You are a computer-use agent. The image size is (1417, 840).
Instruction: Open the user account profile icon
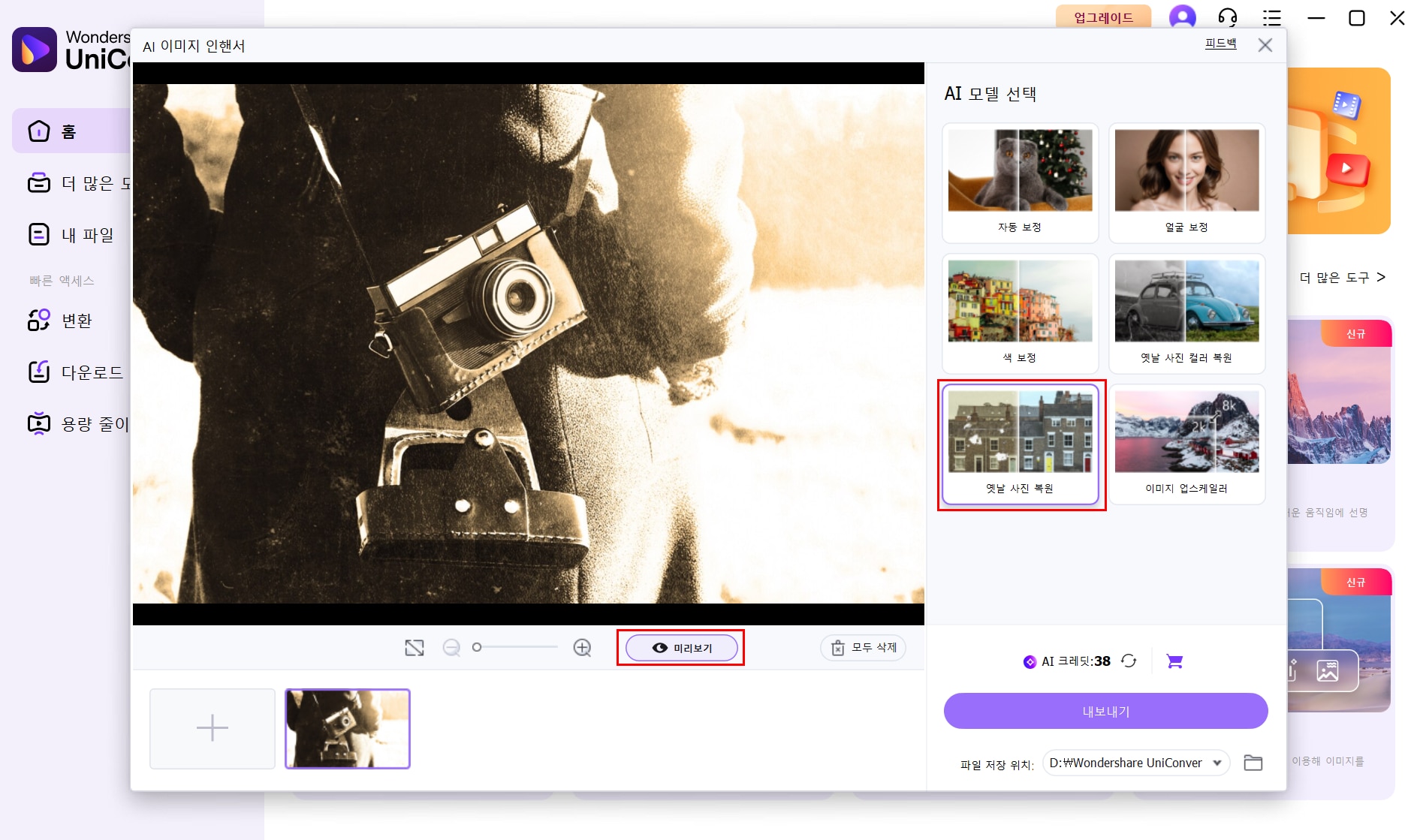1182,17
